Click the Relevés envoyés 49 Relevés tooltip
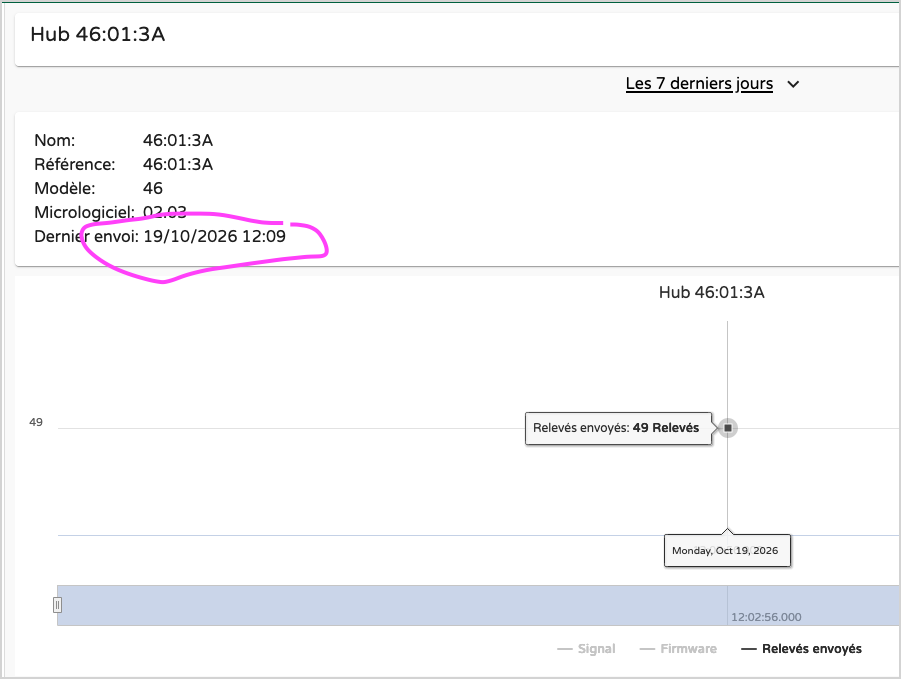 point(618,428)
